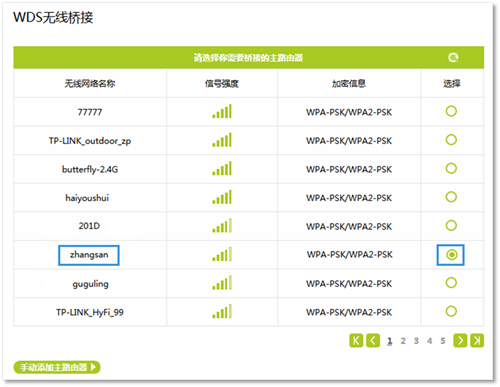Image resolution: width=500 pixels, height=387 pixels.
Task: Open page 5 of network results
Action: [443, 341]
